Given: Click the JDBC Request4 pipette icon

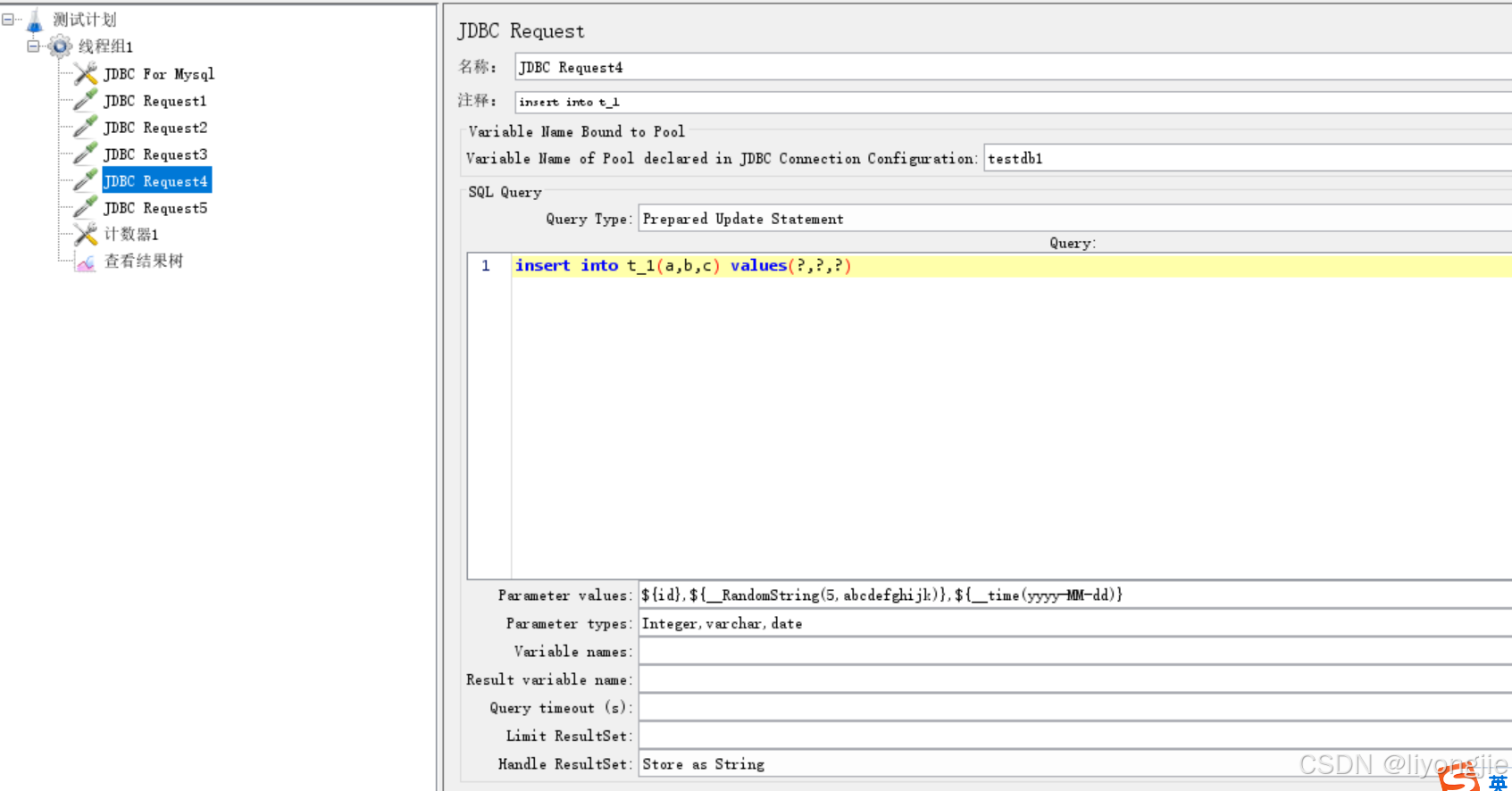Looking at the screenshot, I should click(x=86, y=180).
